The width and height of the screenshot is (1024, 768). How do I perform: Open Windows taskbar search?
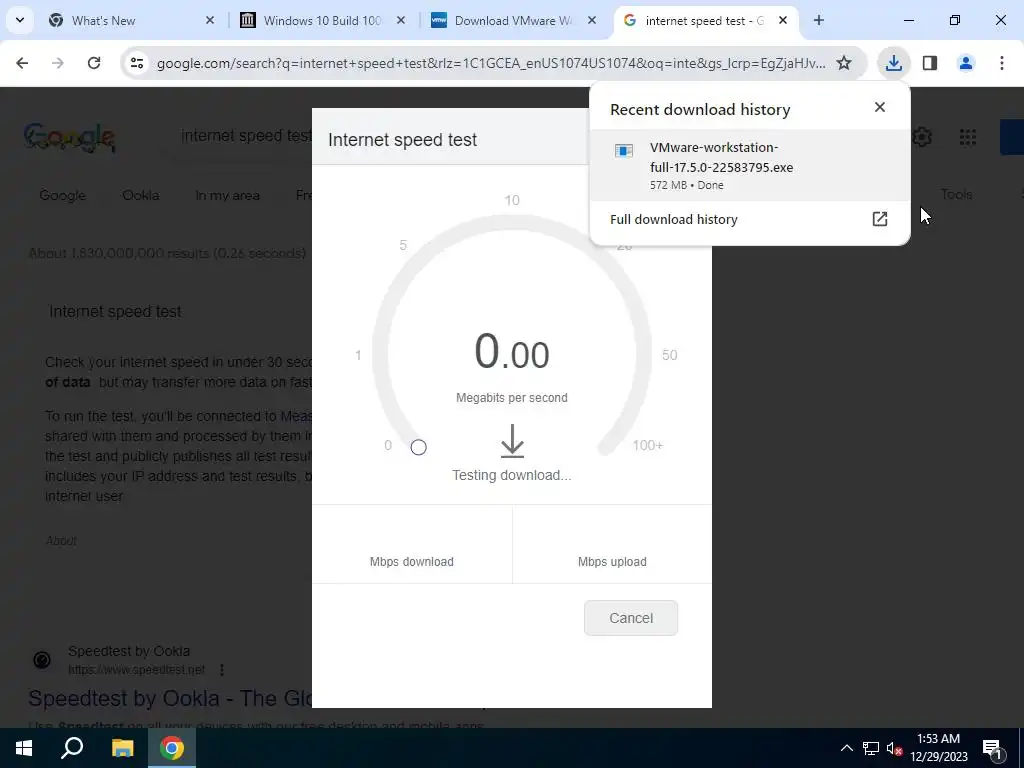click(x=72, y=748)
